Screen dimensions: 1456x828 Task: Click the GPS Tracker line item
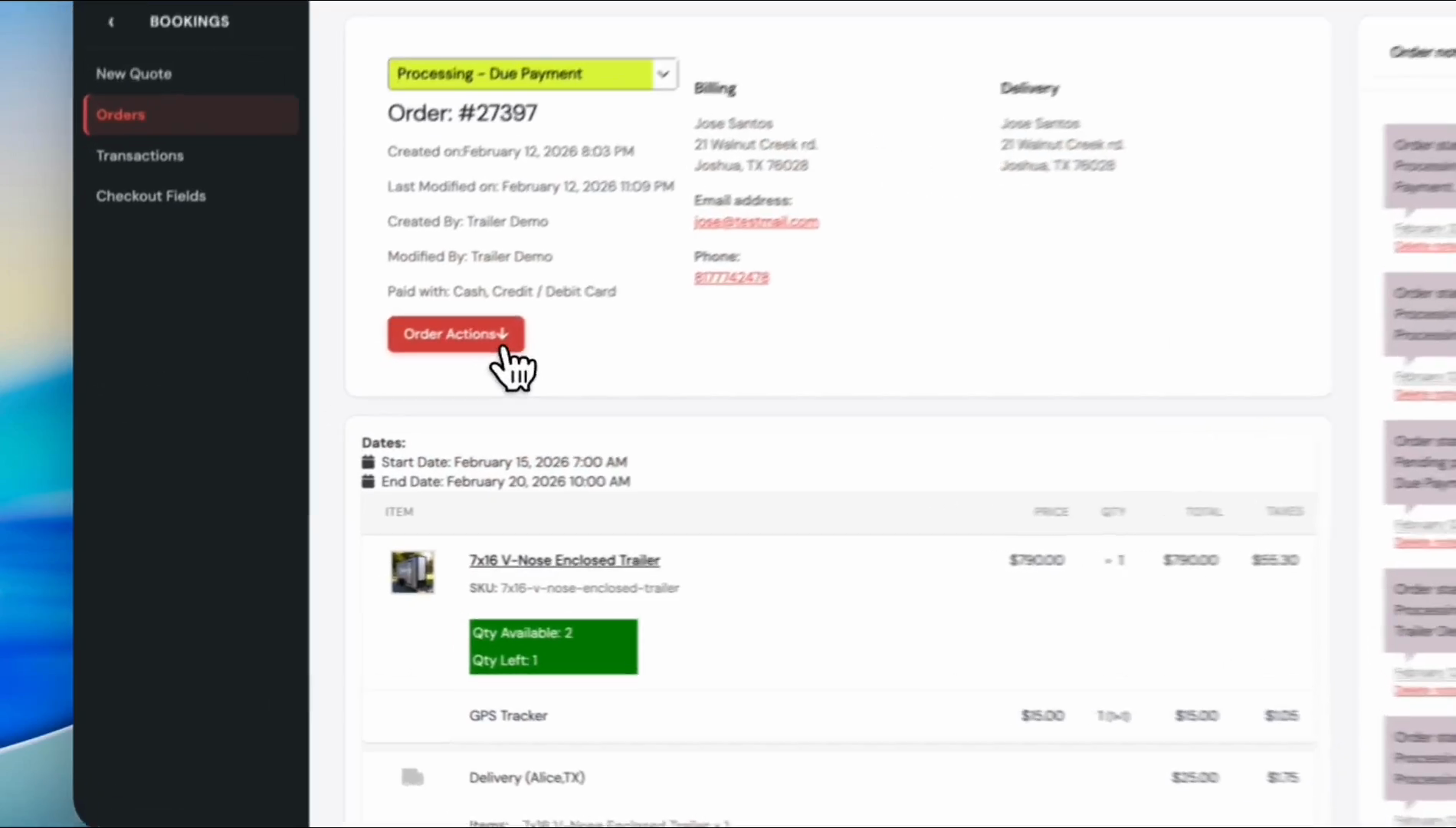508,715
